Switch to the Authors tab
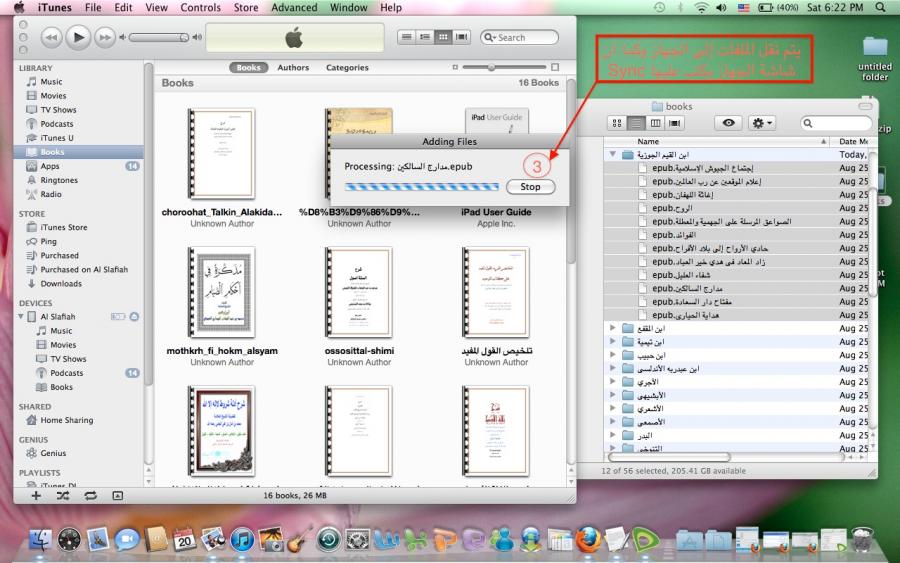Image resolution: width=900 pixels, height=563 pixels. 293,68
